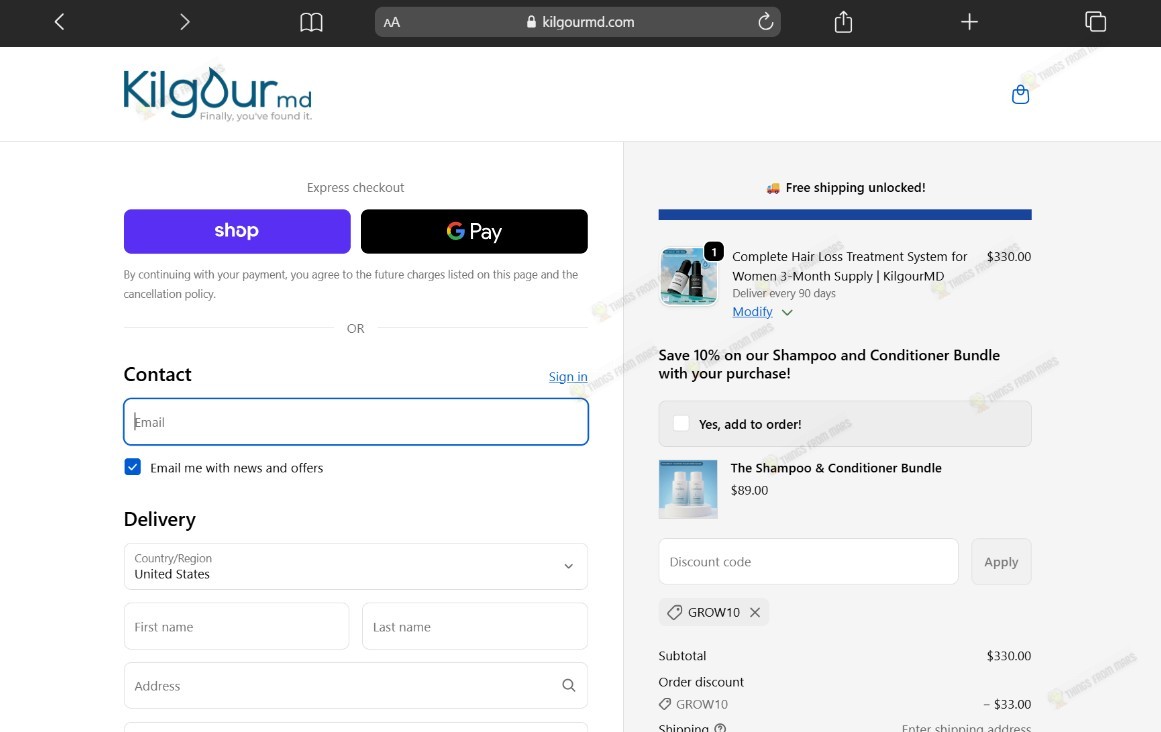The height and width of the screenshot is (732, 1161).
Task: Click the Shampoo & Conditioner Bundle thumbnail
Action: tap(688, 489)
